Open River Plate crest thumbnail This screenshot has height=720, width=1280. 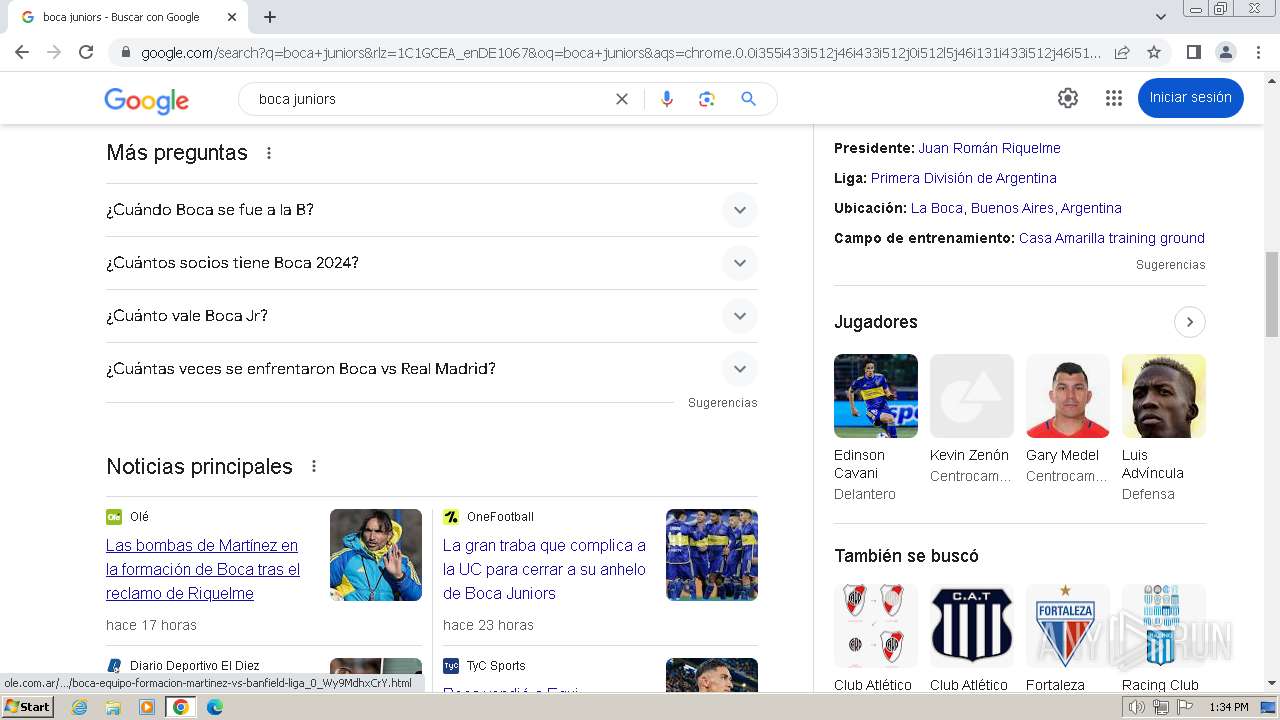coord(876,626)
